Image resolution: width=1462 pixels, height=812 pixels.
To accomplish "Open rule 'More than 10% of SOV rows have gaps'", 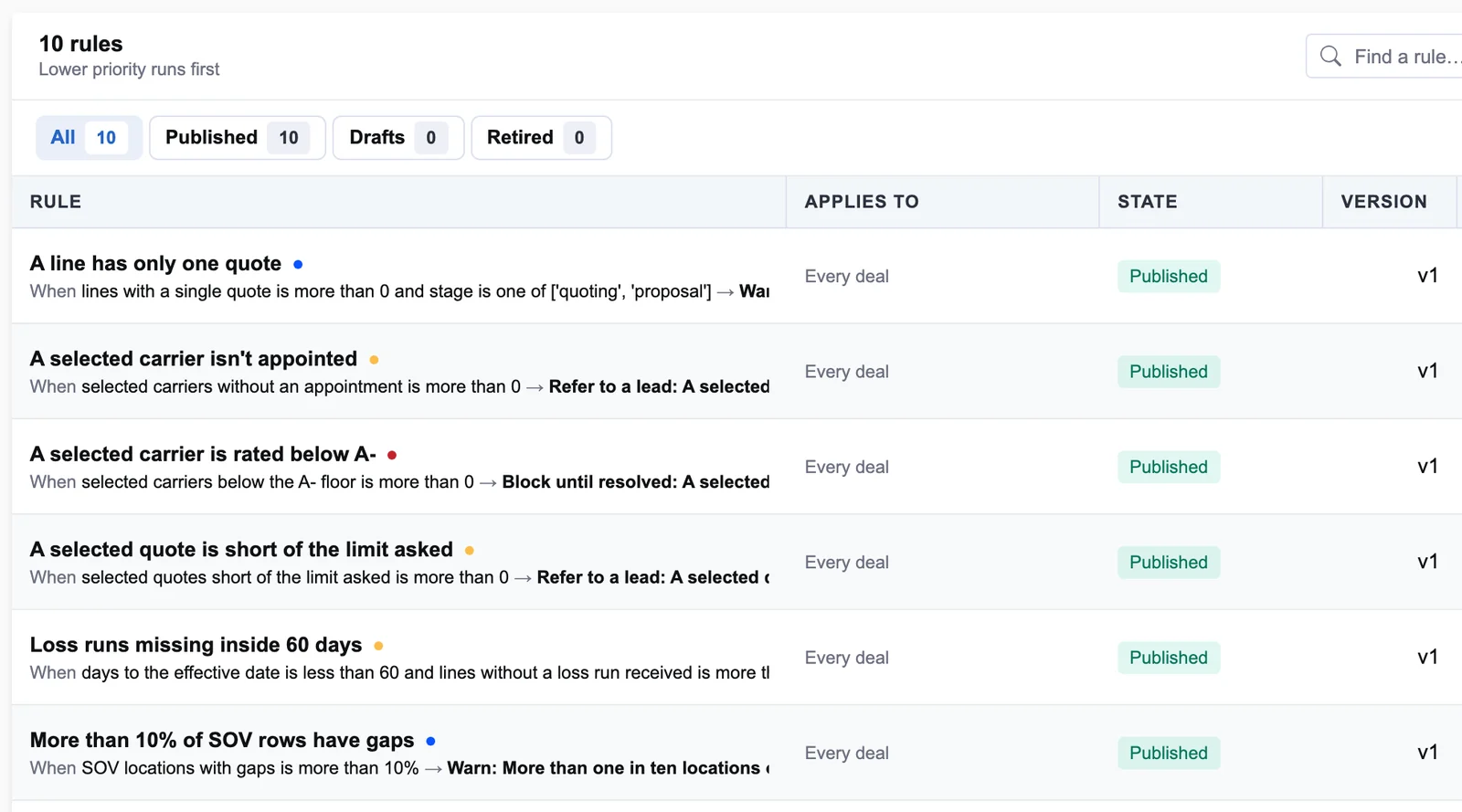I will pyautogui.click(x=222, y=740).
